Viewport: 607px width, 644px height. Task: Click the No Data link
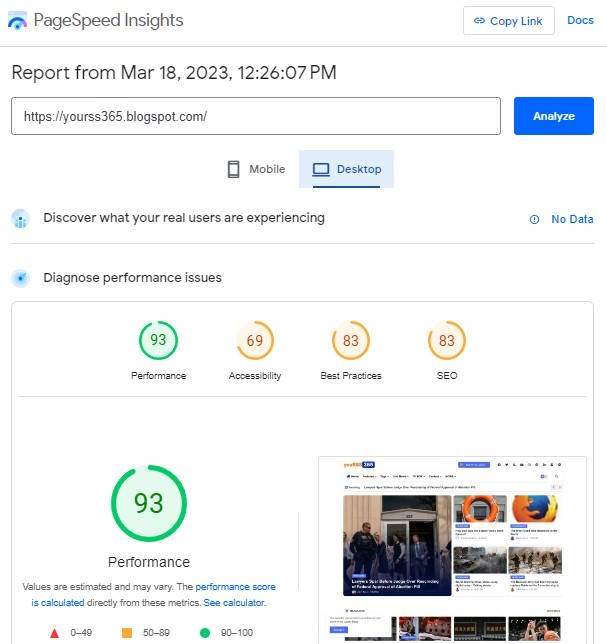572,219
